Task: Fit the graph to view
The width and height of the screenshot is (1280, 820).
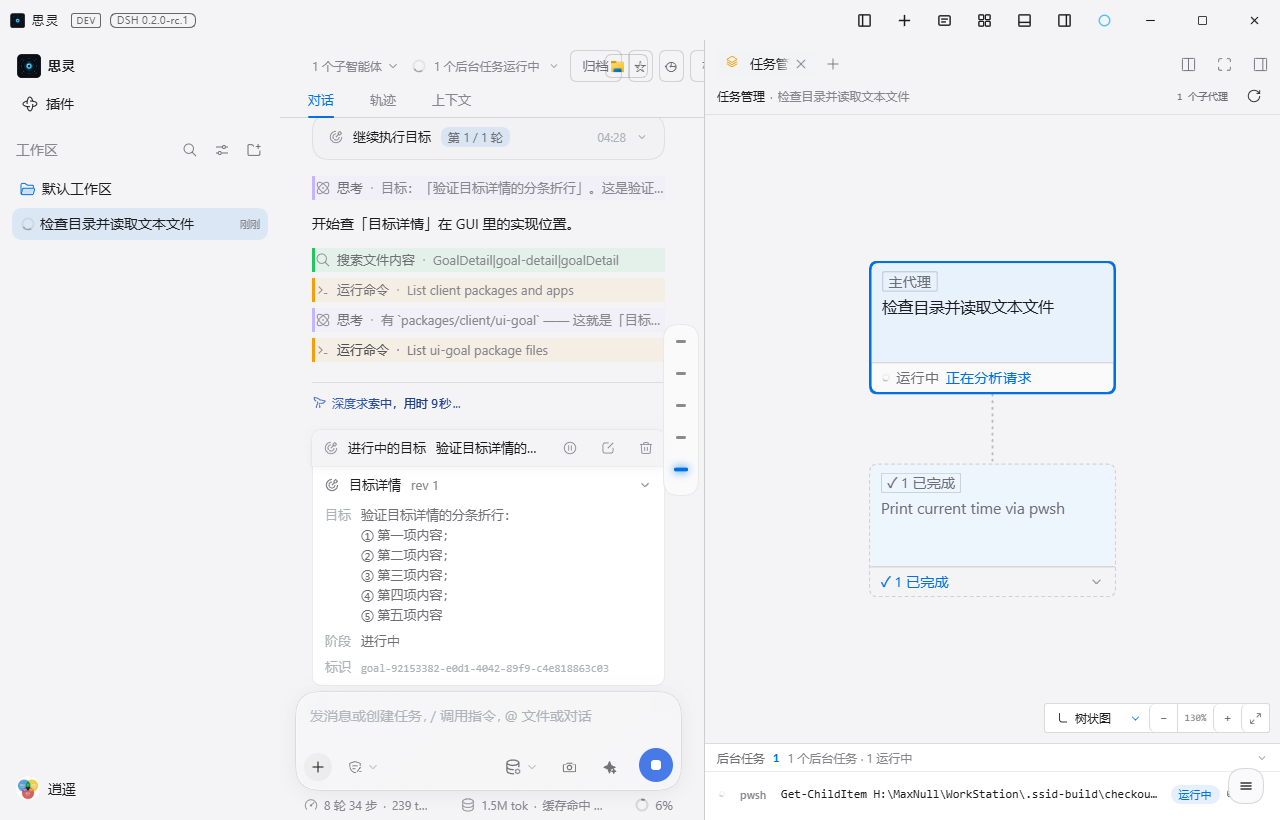Action: 1255,718
